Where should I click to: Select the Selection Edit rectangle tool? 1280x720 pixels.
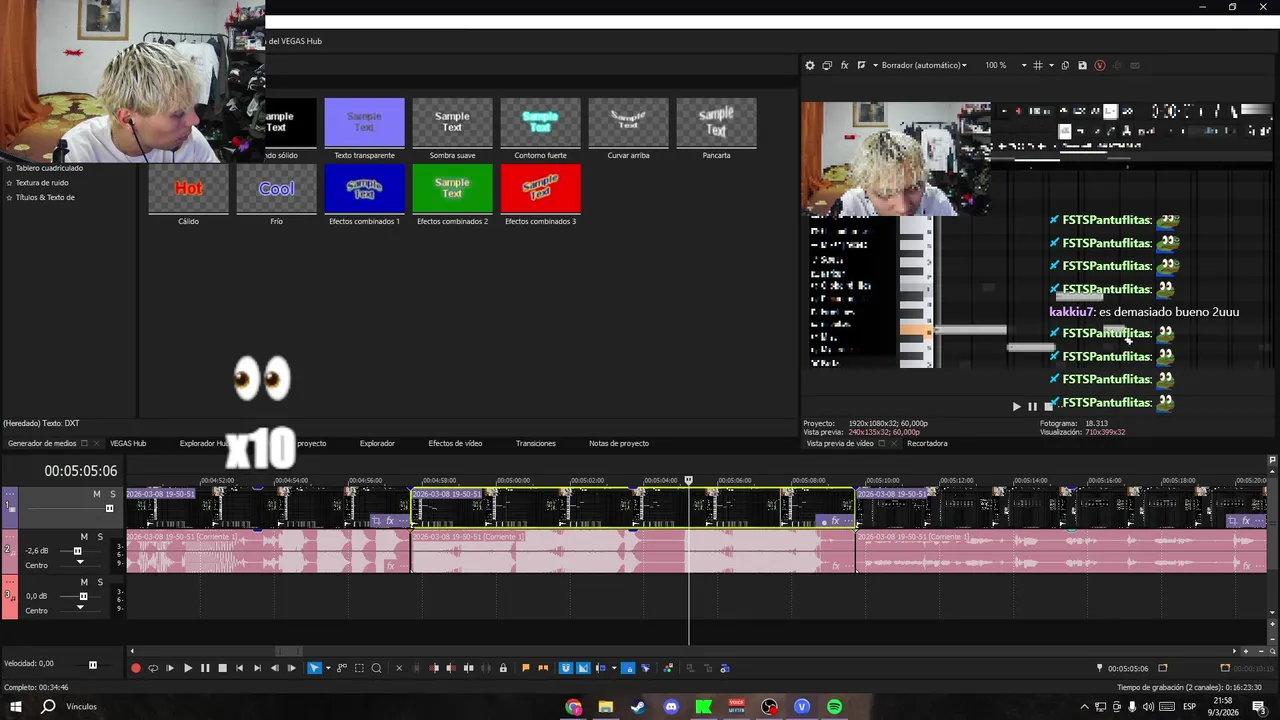[x=359, y=668]
